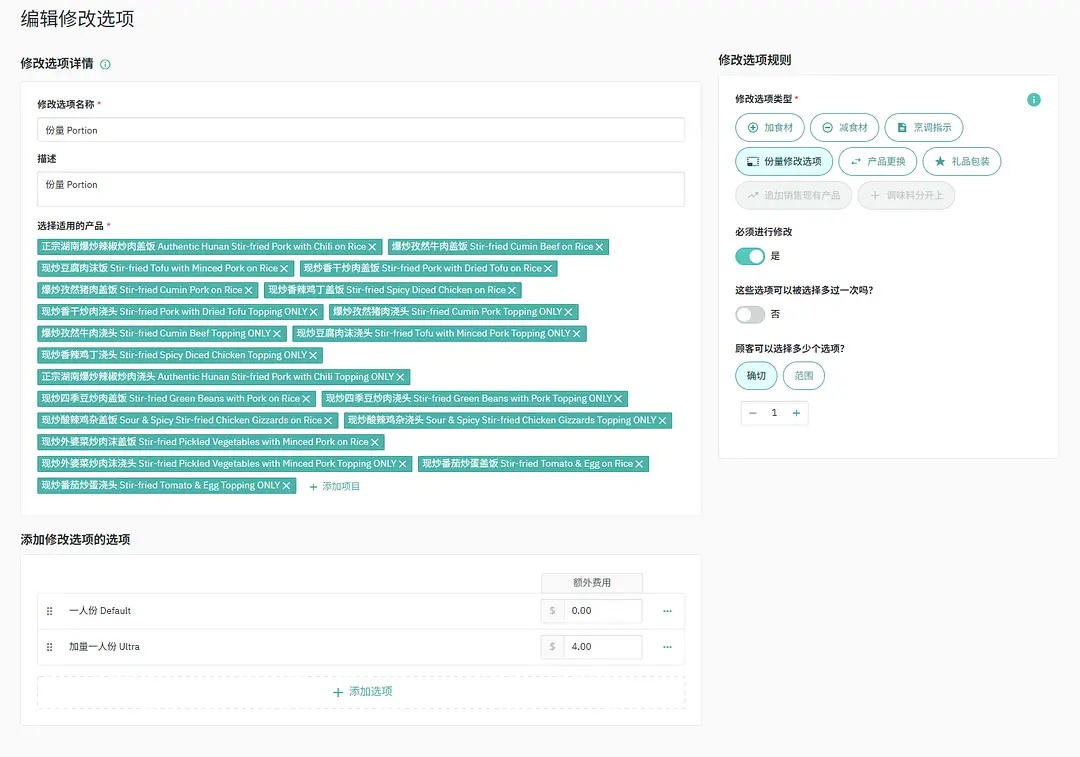
Task: Enable the multiple-selection toggle set to 否
Action: tap(750, 314)
